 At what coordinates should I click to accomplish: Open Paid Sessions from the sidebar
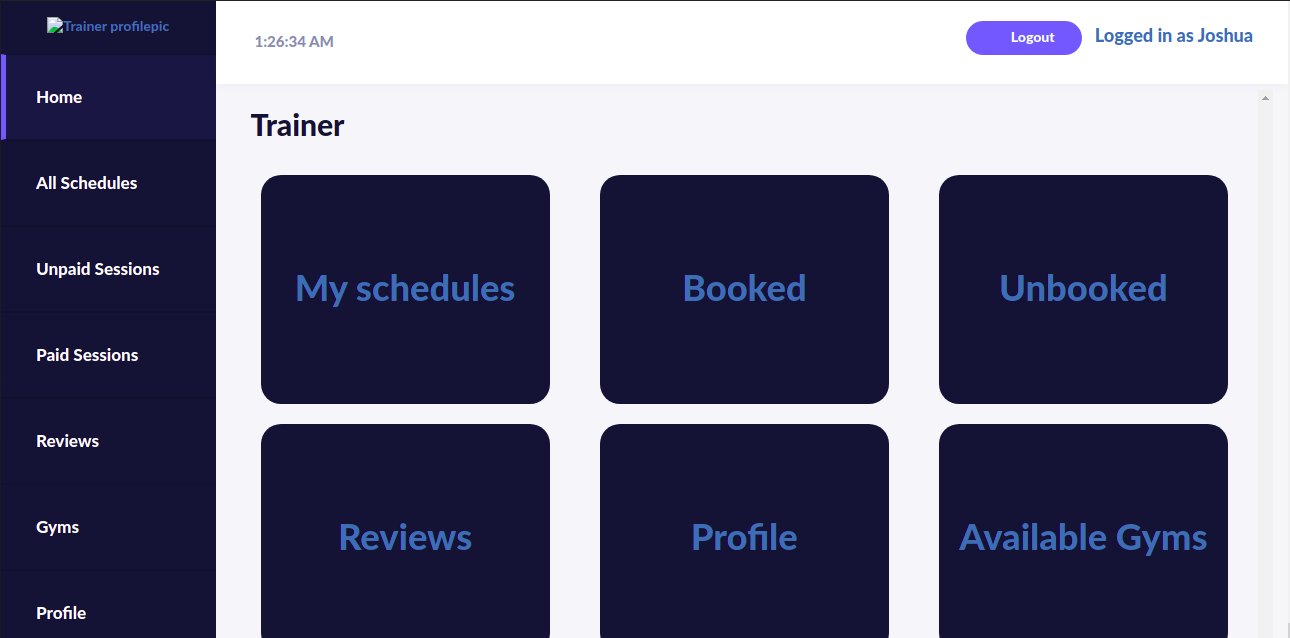point(87,355)
